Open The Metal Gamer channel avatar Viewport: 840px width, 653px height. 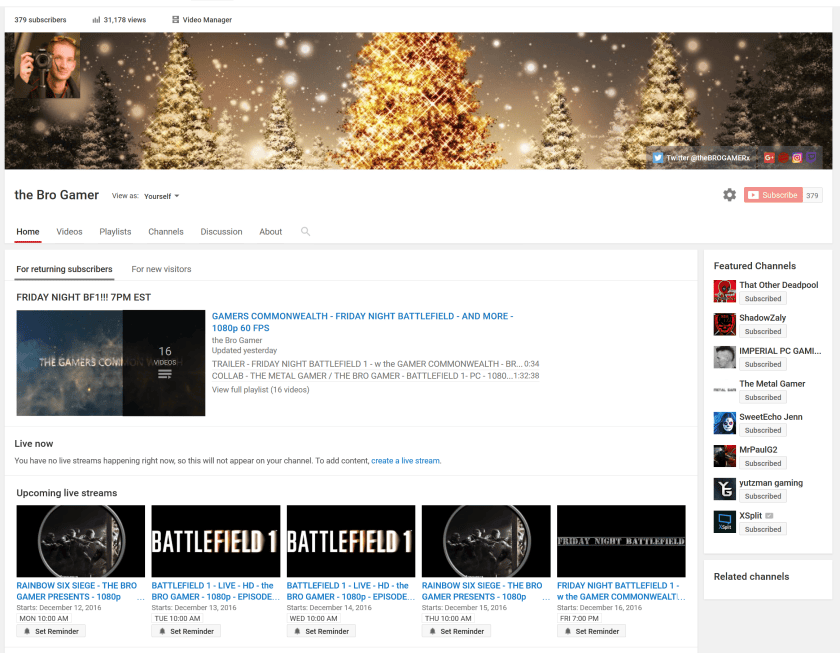(725, 390)
